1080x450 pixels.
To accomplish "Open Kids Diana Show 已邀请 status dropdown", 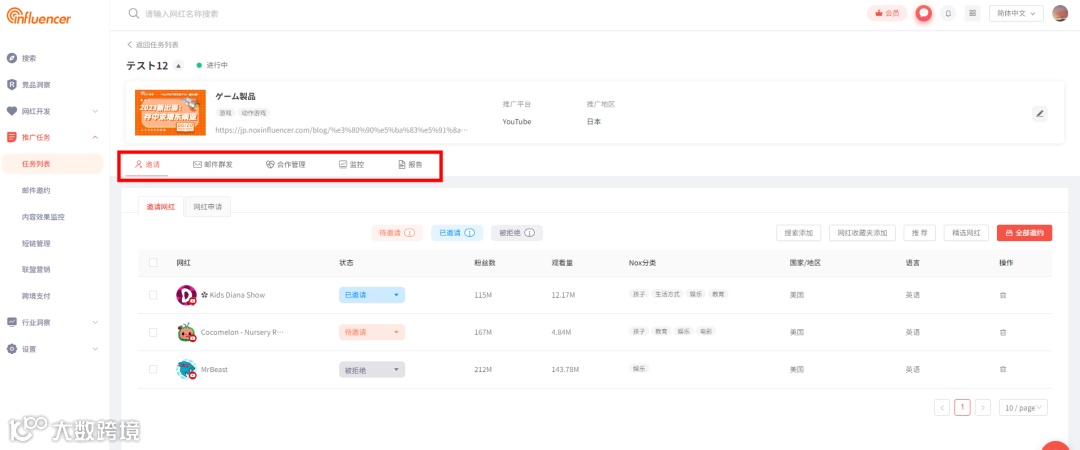I will (x=372, y=295).
